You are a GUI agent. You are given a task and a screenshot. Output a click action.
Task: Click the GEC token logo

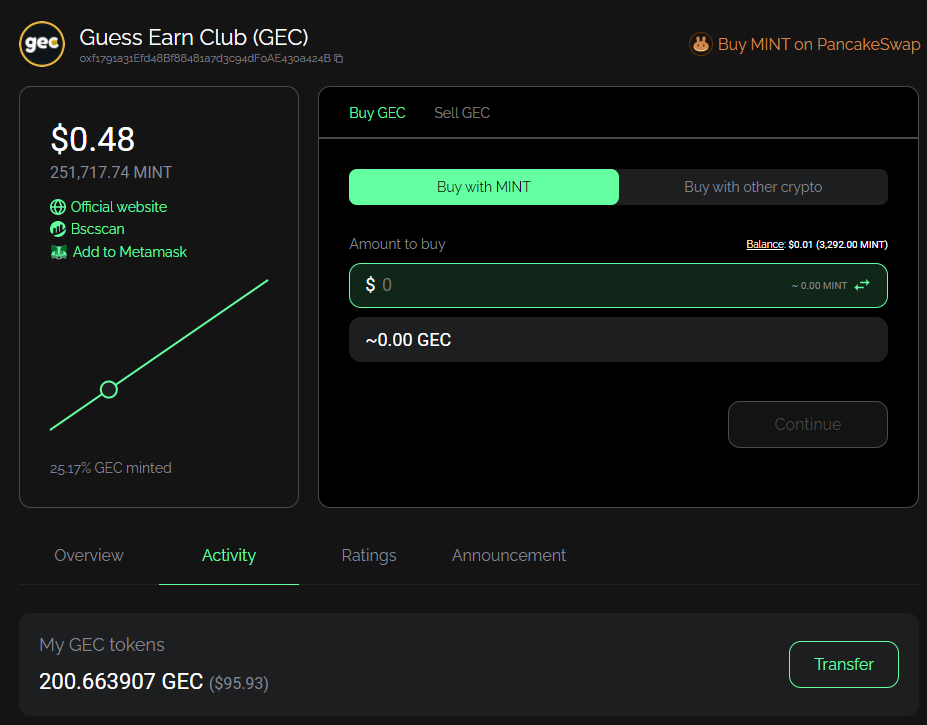[x=42, y=44]
